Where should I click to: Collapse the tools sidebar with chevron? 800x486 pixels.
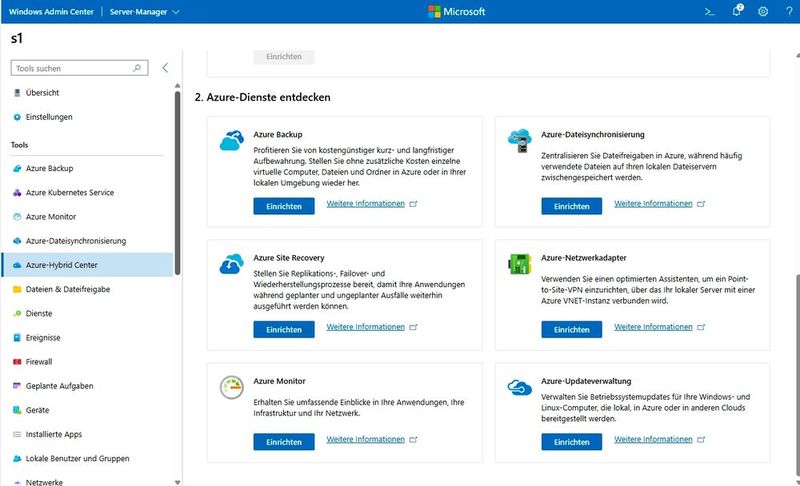165,68
